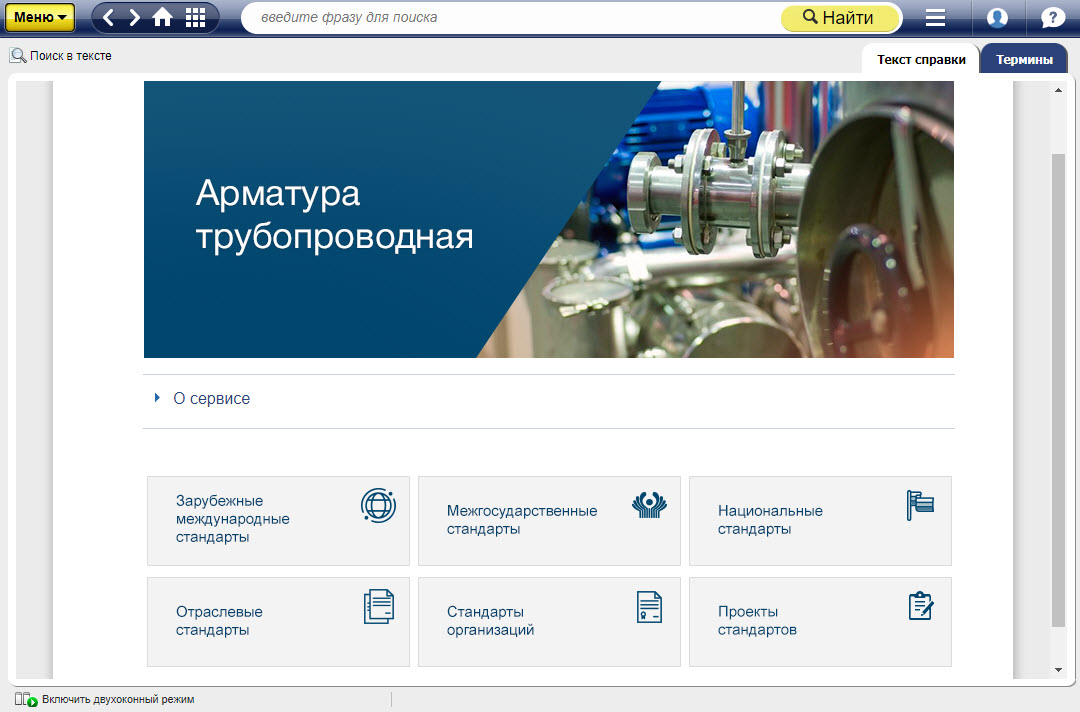Click the Поиск в тексте magnifier icon
The height and width of the screenshot is (712, 1080).
pos(18,56)
